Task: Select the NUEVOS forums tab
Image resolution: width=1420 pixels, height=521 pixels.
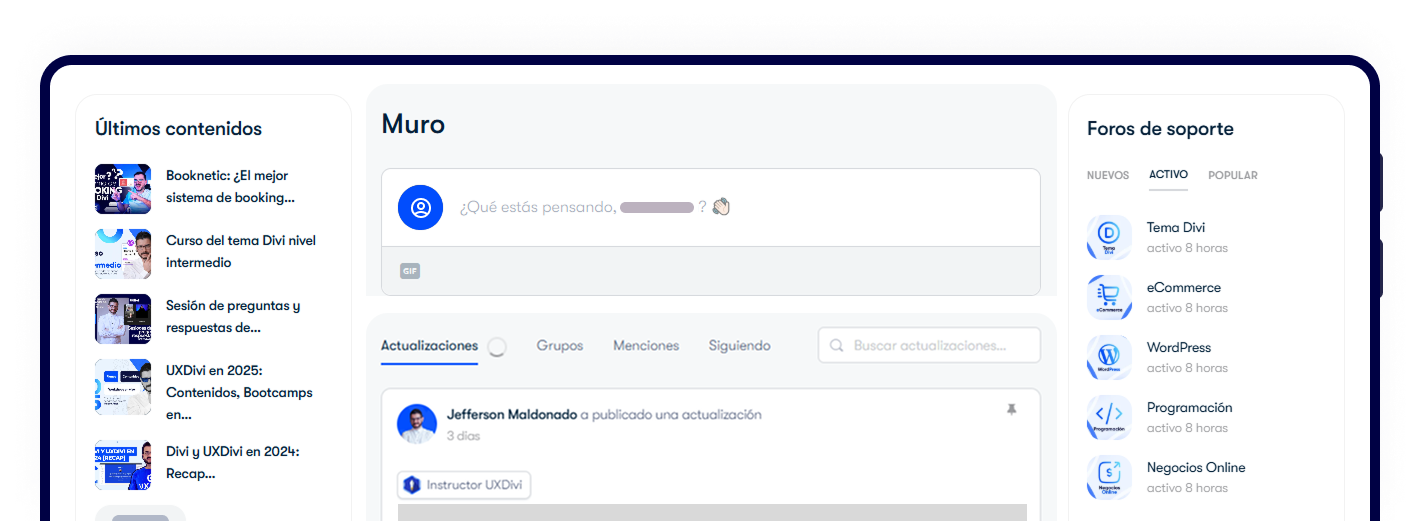Action: 1108,175
